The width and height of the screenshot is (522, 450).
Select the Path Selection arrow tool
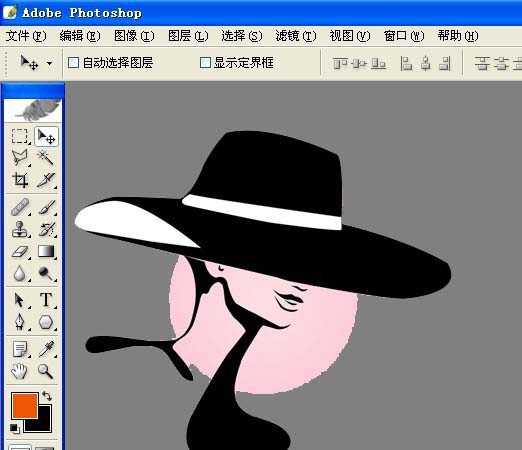19,300
